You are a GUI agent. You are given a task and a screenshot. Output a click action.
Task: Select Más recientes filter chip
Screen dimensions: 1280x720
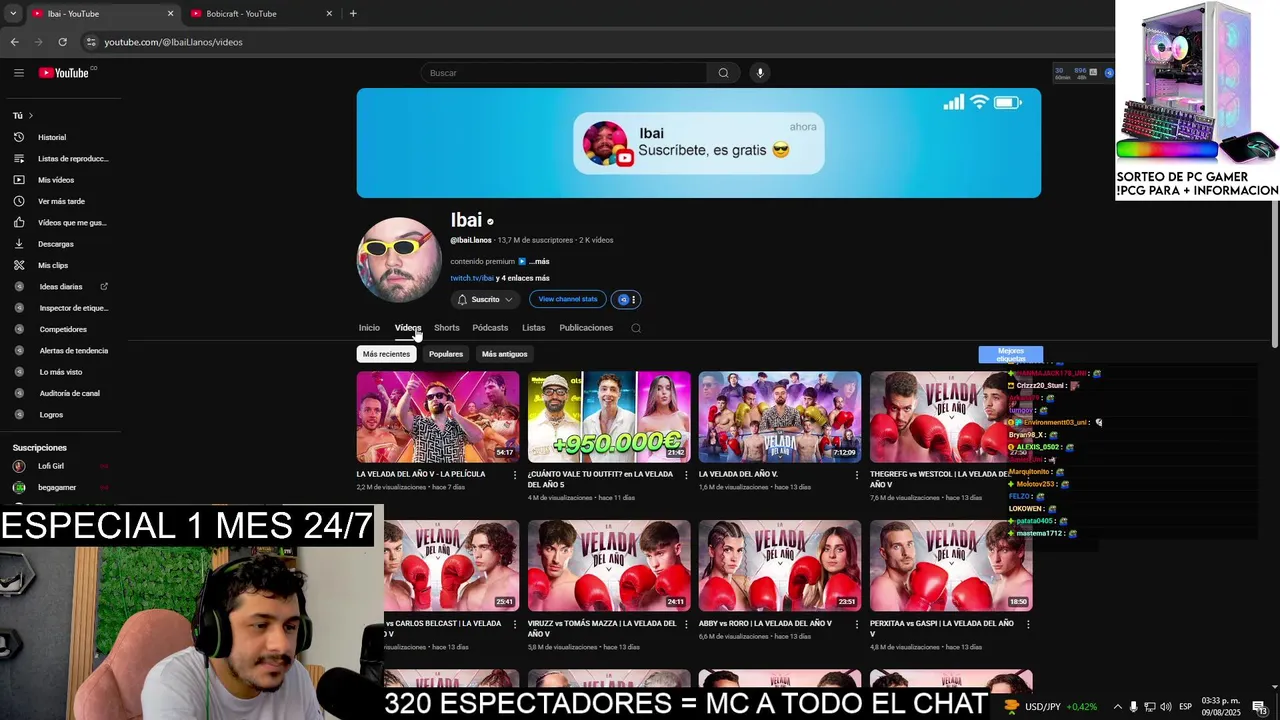tap(386, 354)
